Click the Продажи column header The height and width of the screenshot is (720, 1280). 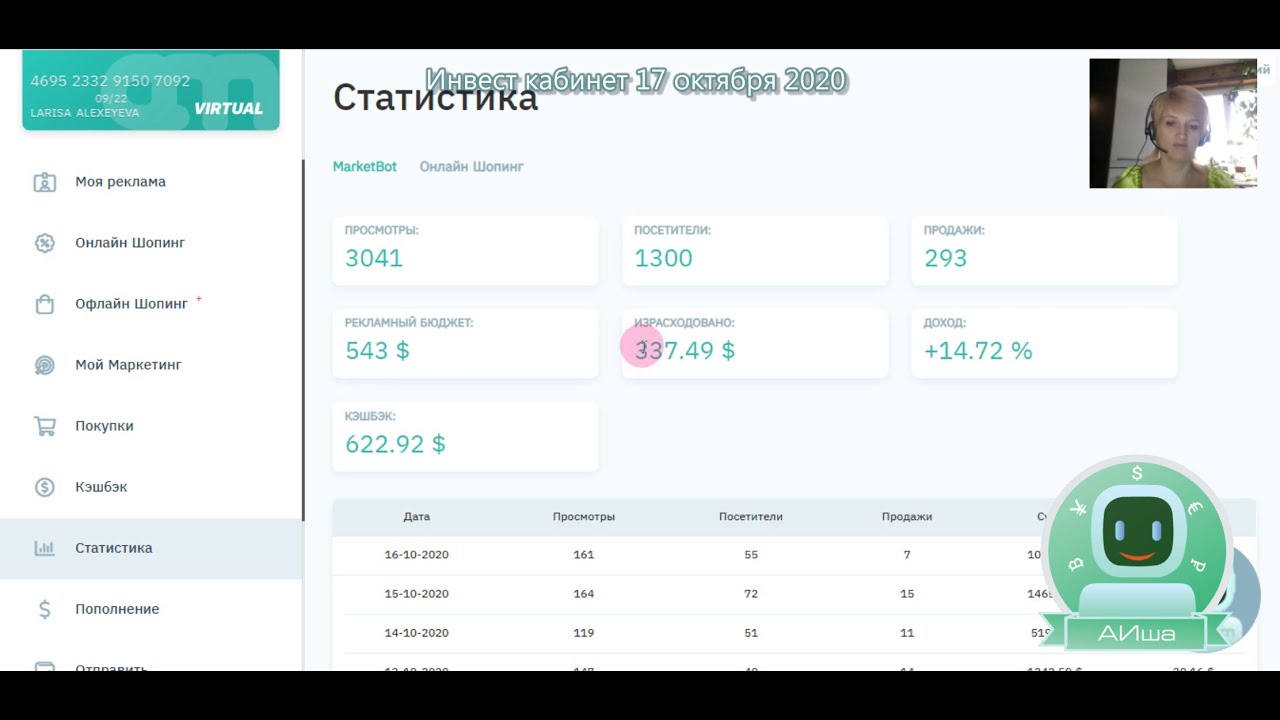pos(907,517)
